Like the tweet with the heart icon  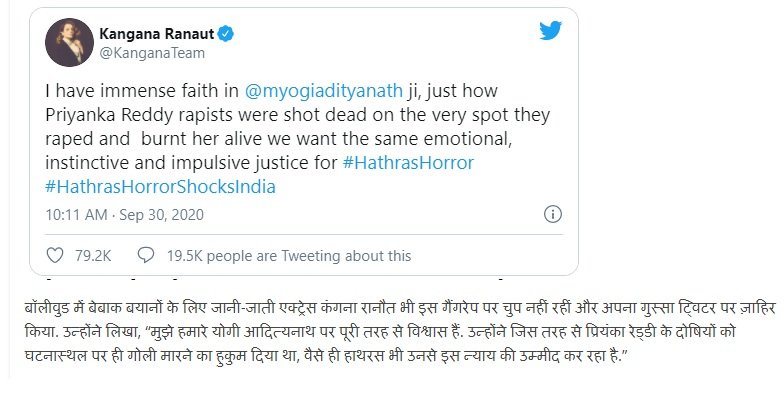click(56, 255)
